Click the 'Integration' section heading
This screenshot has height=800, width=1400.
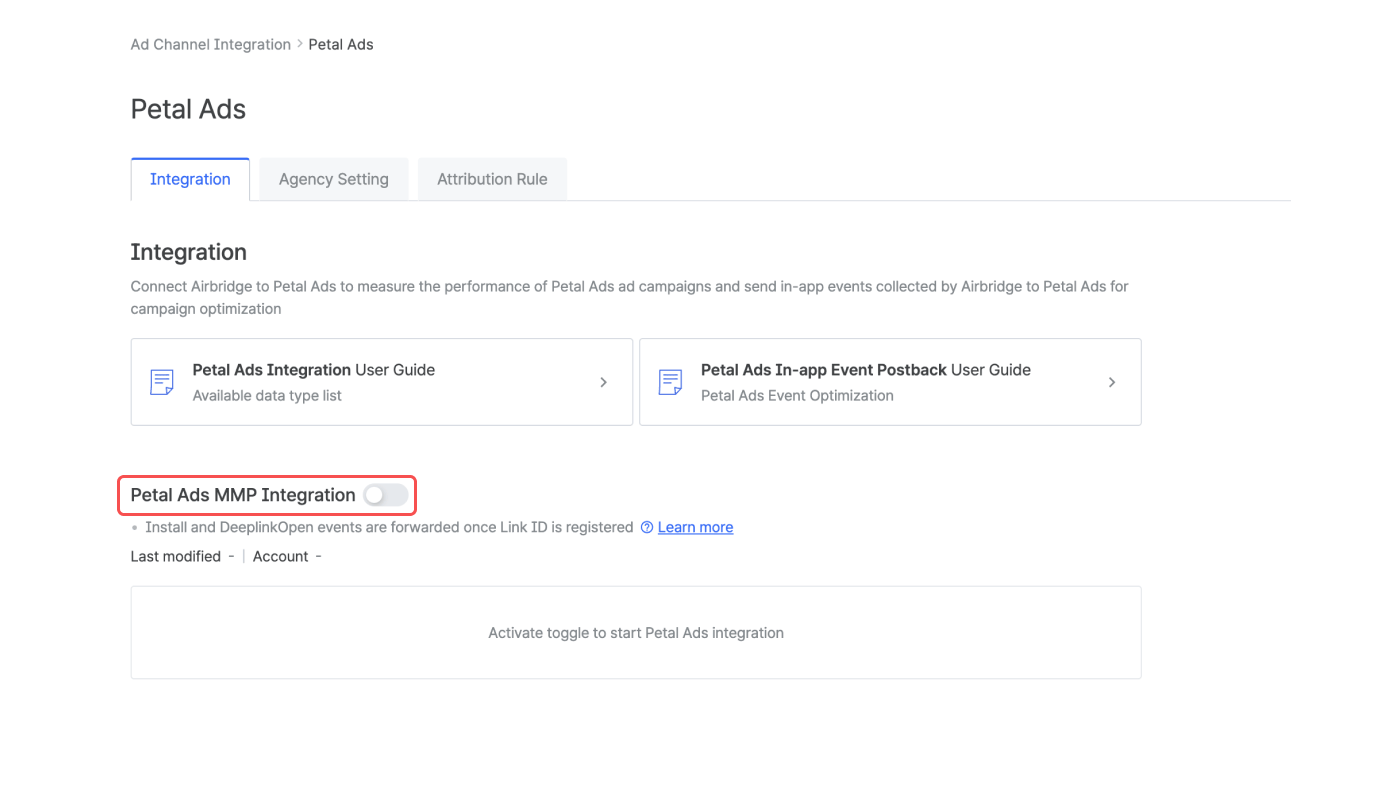(x=189, y=252)
